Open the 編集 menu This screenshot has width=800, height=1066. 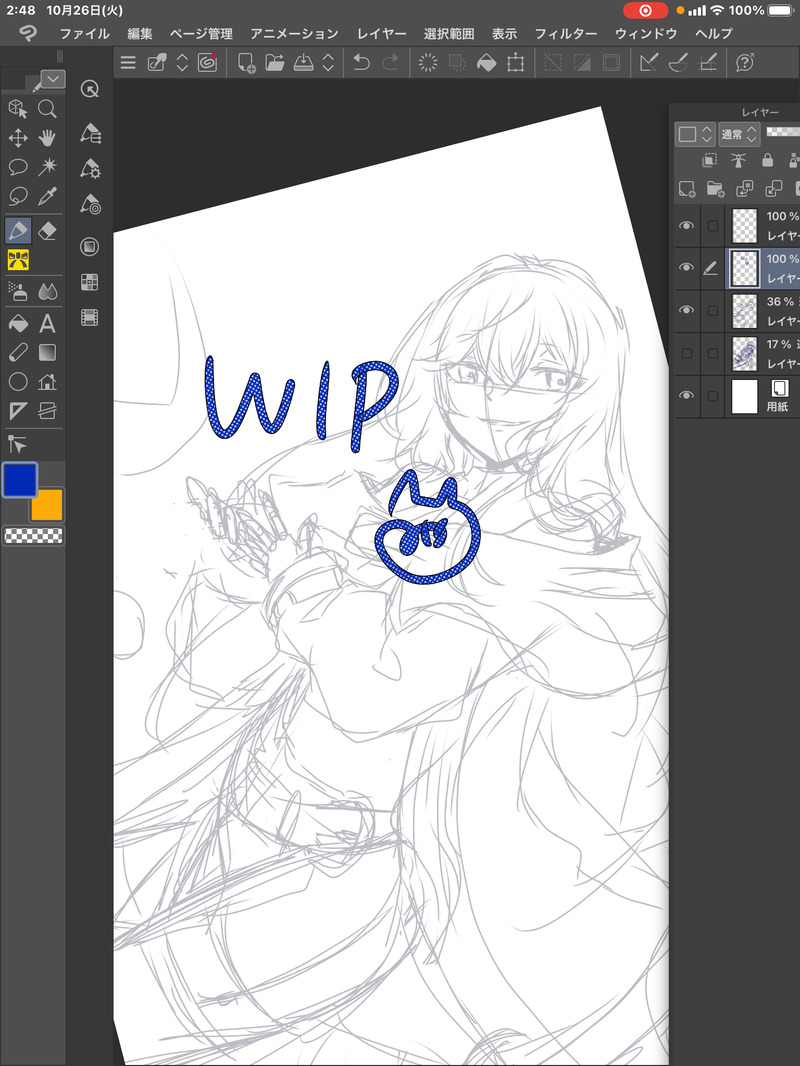pyautogui.click(x=140, y=33)
